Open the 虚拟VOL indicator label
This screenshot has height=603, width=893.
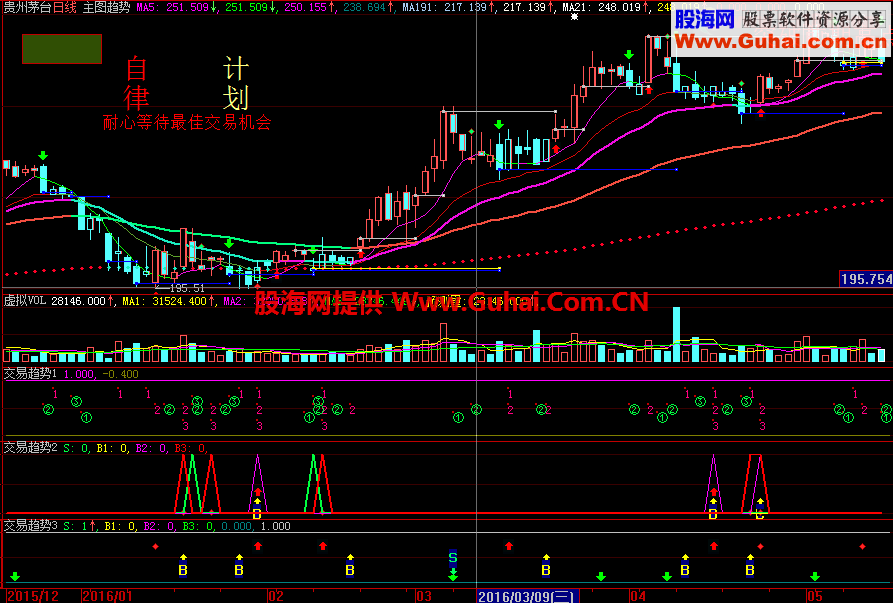25,301
